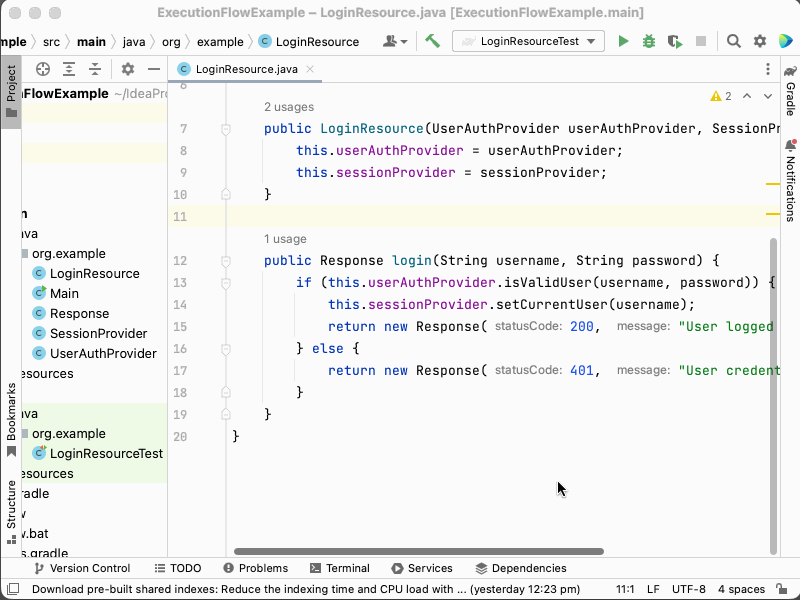This screenshot has height=600, width=800.
Task: Click the 11:1 caret position indicator
Action: point(625,589)
